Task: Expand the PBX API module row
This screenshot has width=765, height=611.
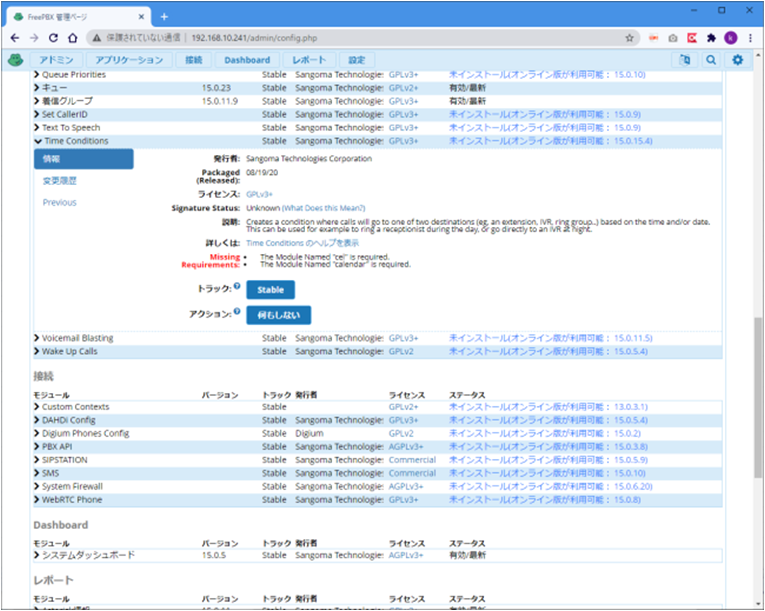Action: coord(378,447)
